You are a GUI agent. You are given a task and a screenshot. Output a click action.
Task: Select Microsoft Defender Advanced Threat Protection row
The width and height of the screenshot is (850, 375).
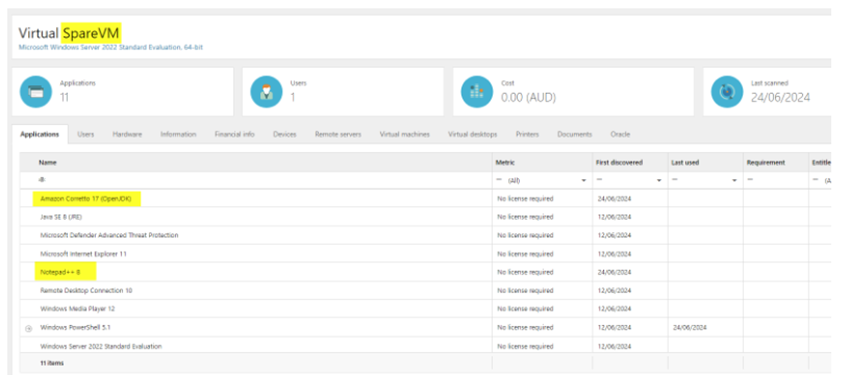pos(426,235)
